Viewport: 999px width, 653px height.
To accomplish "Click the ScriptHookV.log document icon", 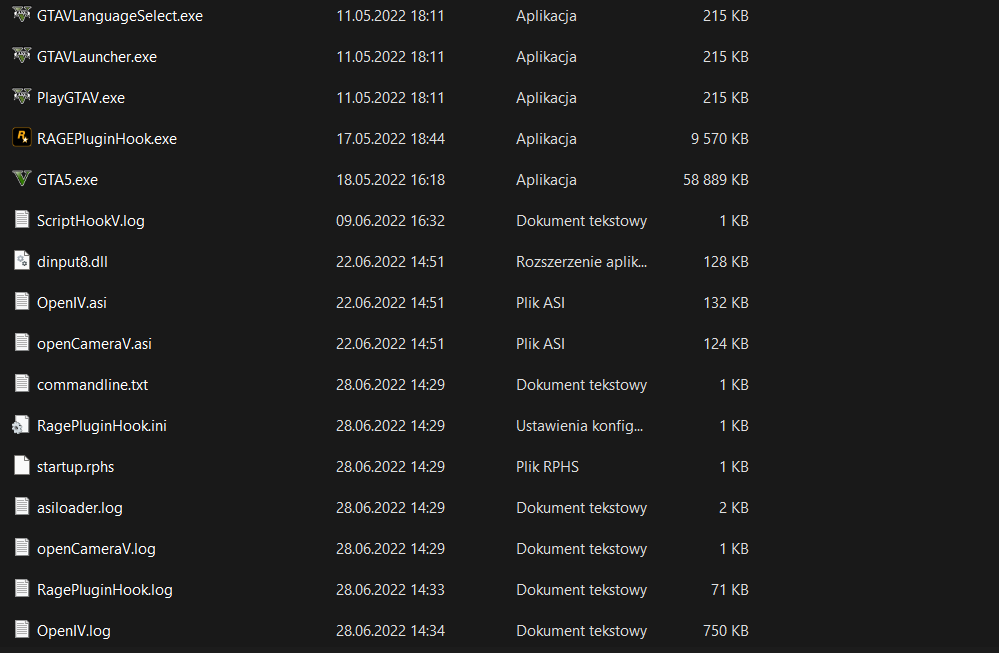I will click(x=22, y=219).
